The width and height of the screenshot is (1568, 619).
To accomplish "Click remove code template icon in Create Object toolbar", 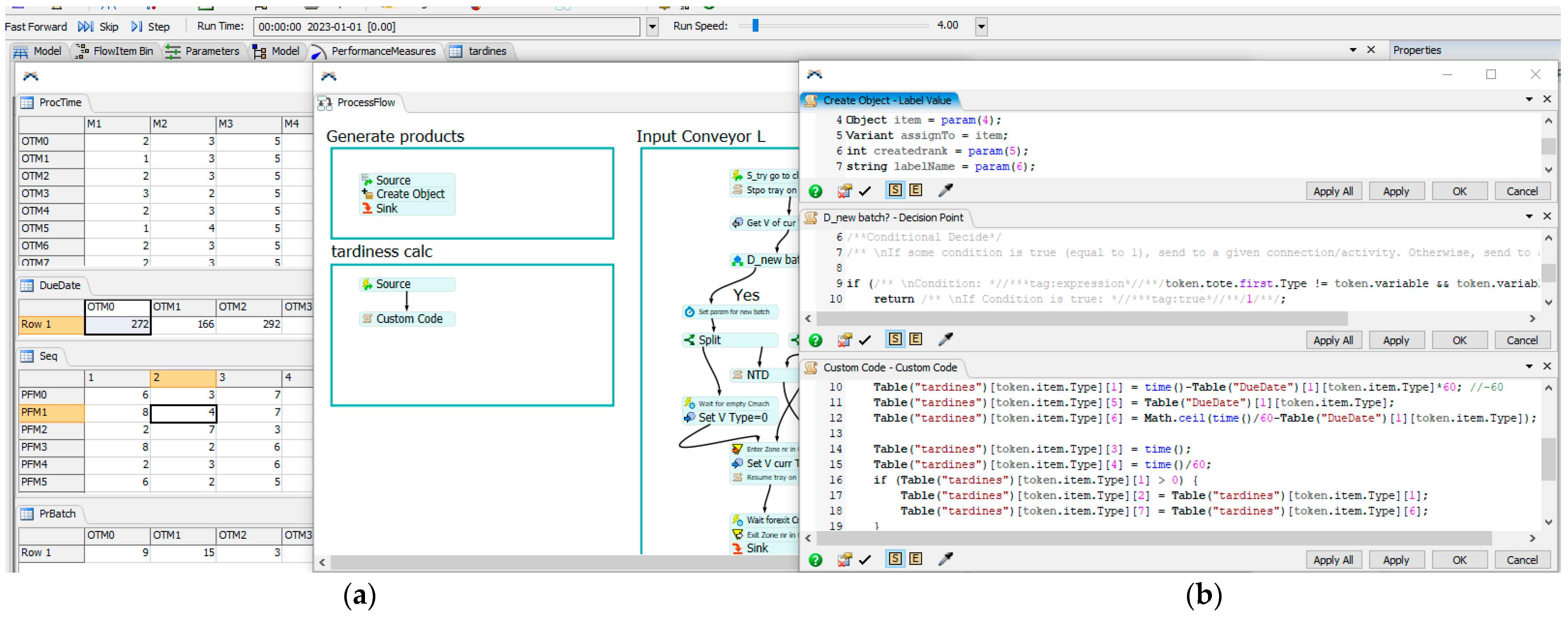I will tap(844, 191).
